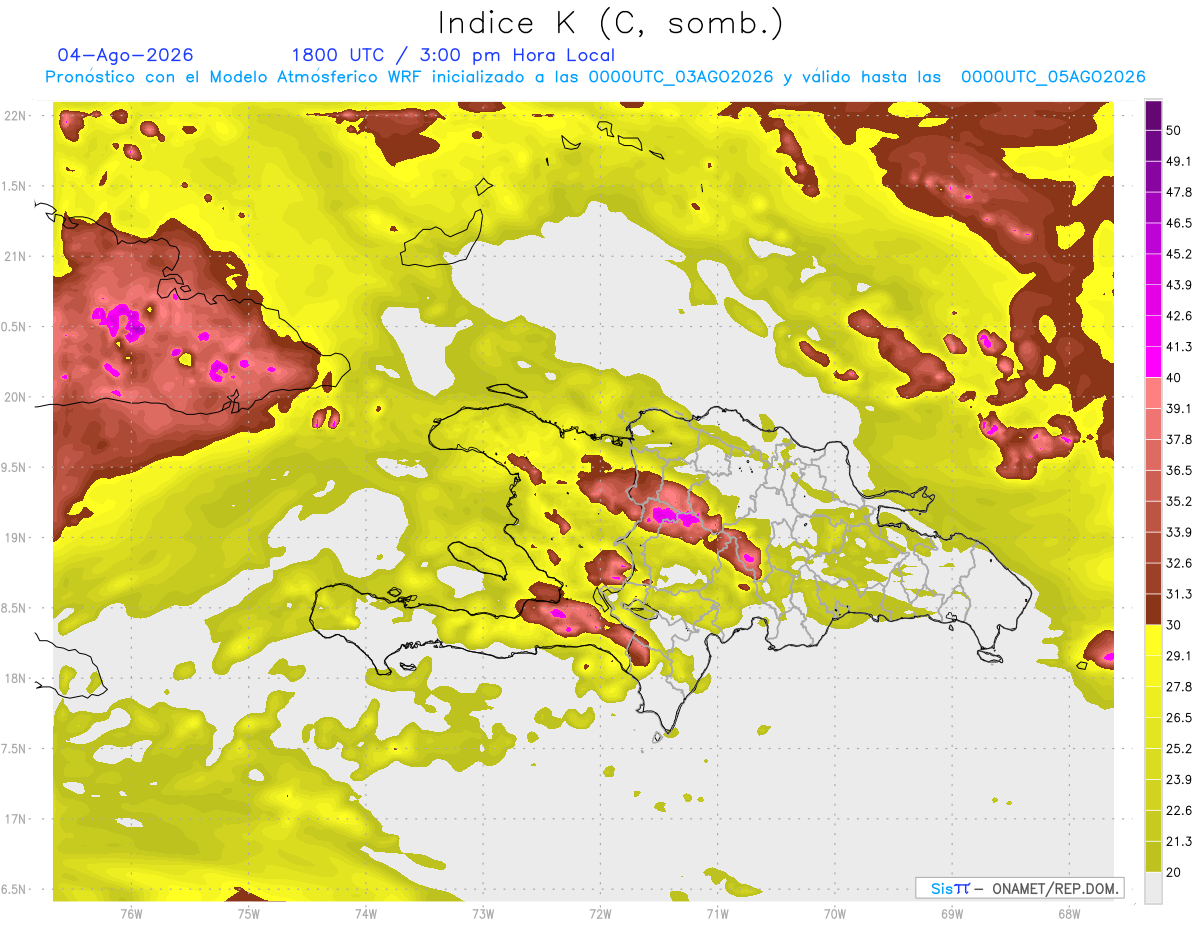1200x927 pixels.
Task: Click the "20N" latitude label
Action: pyautogui.click(x=15, y=397)
